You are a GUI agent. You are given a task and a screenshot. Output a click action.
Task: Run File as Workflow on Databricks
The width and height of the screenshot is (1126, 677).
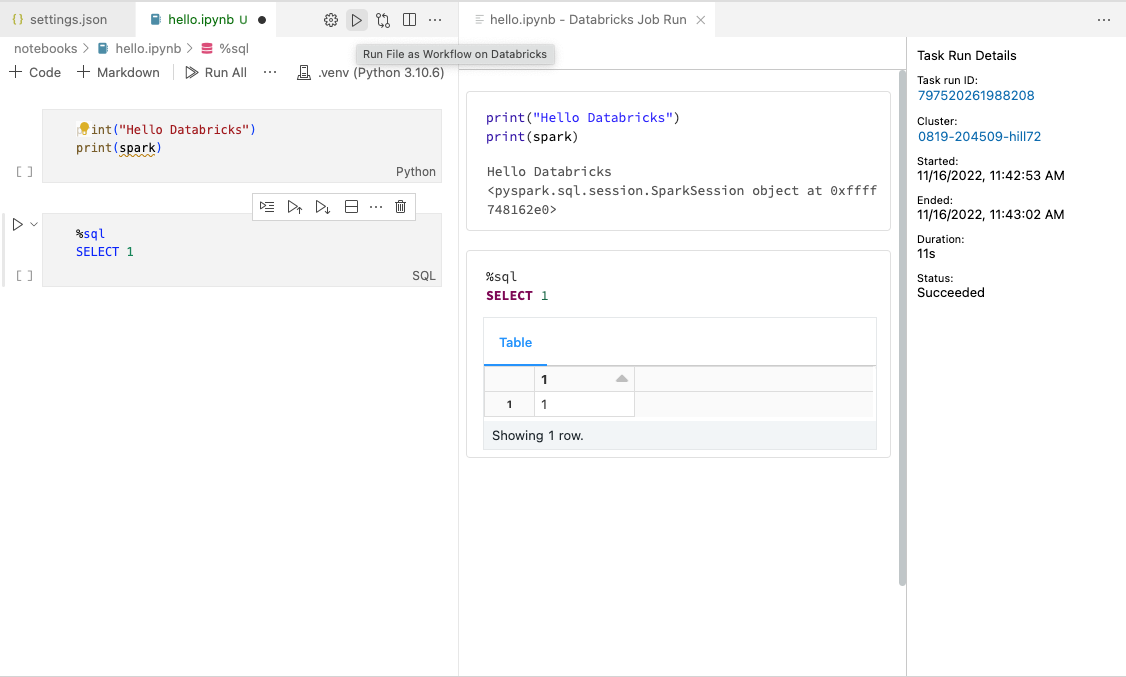coord(356,20)
